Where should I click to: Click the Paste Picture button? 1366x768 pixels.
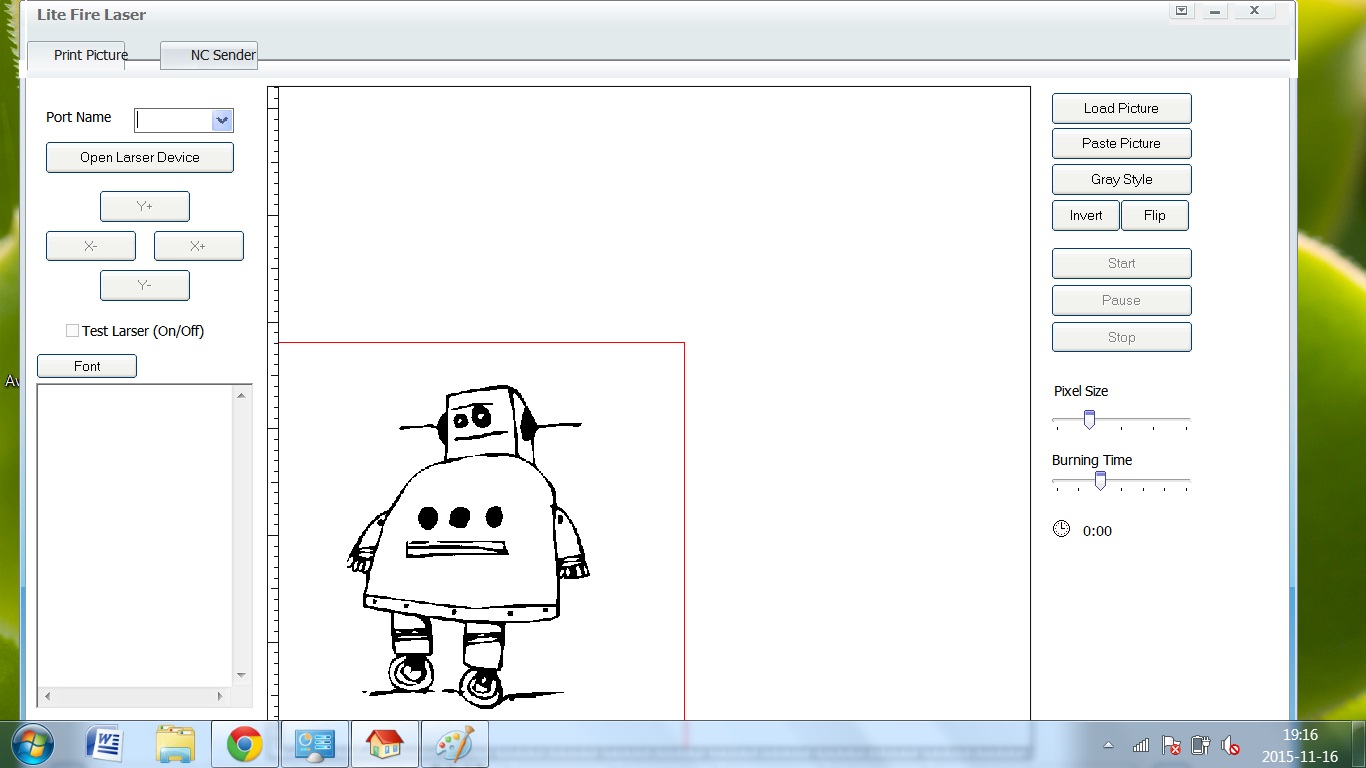click(1122, 143)
